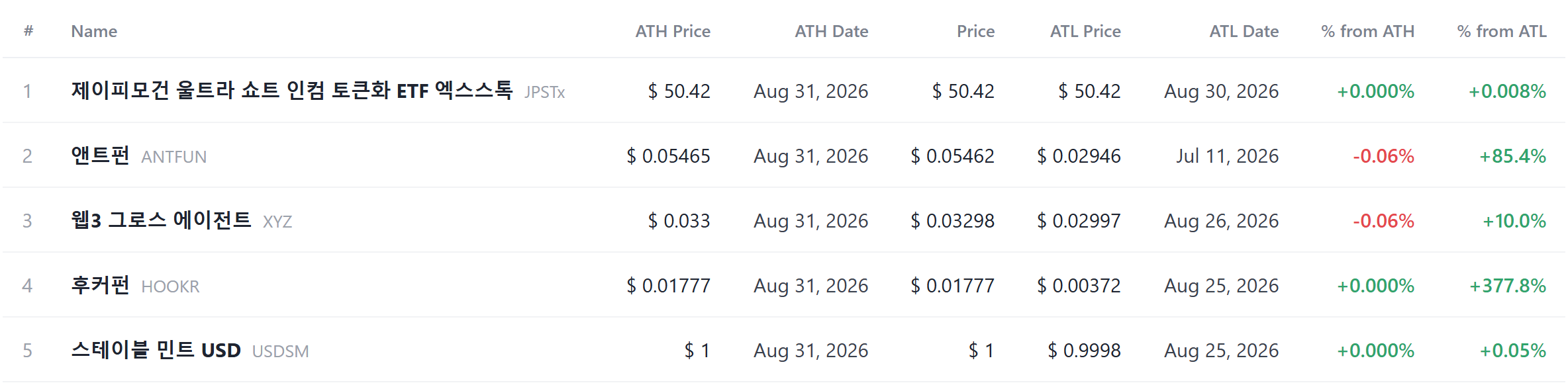Sort by ATL Date column header
This screenshot has width=1568, height=385.
(x=1244, y=31)
